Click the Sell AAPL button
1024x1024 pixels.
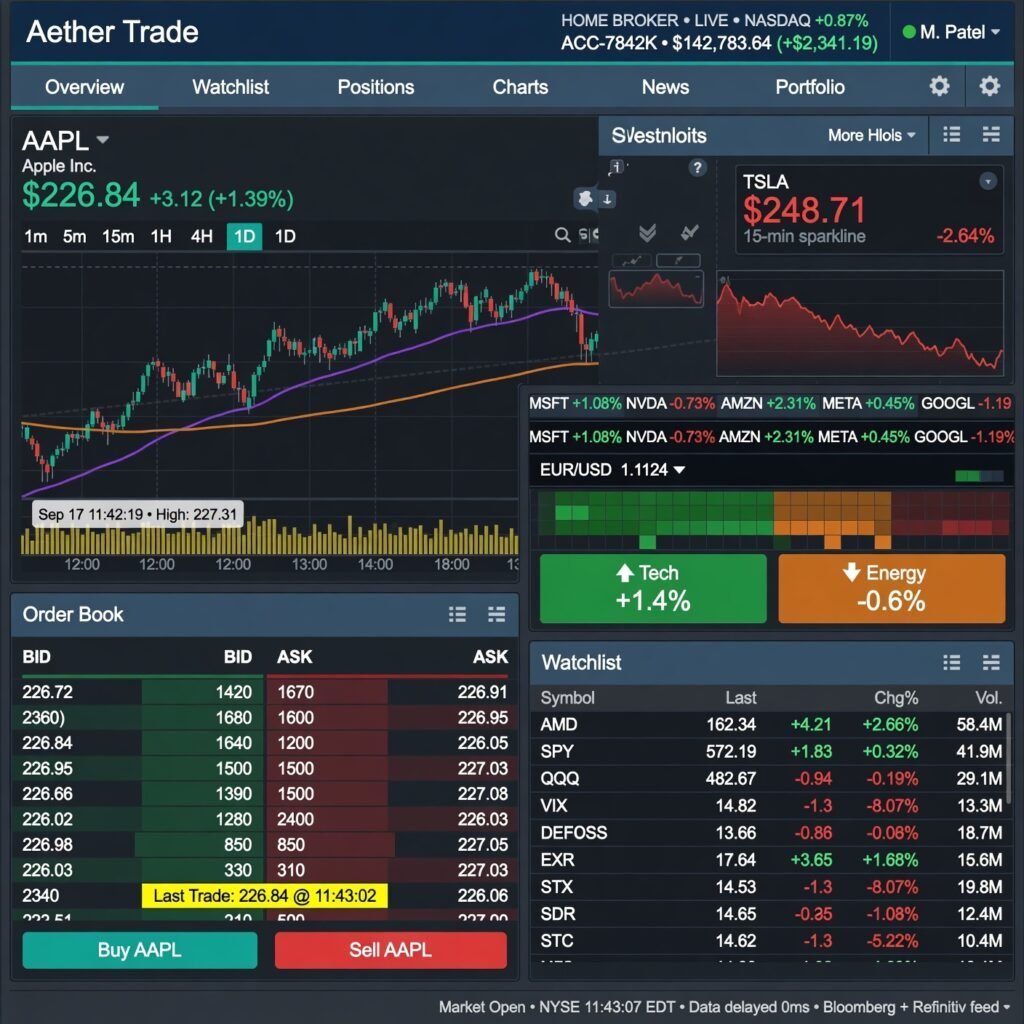coord(391,950)
